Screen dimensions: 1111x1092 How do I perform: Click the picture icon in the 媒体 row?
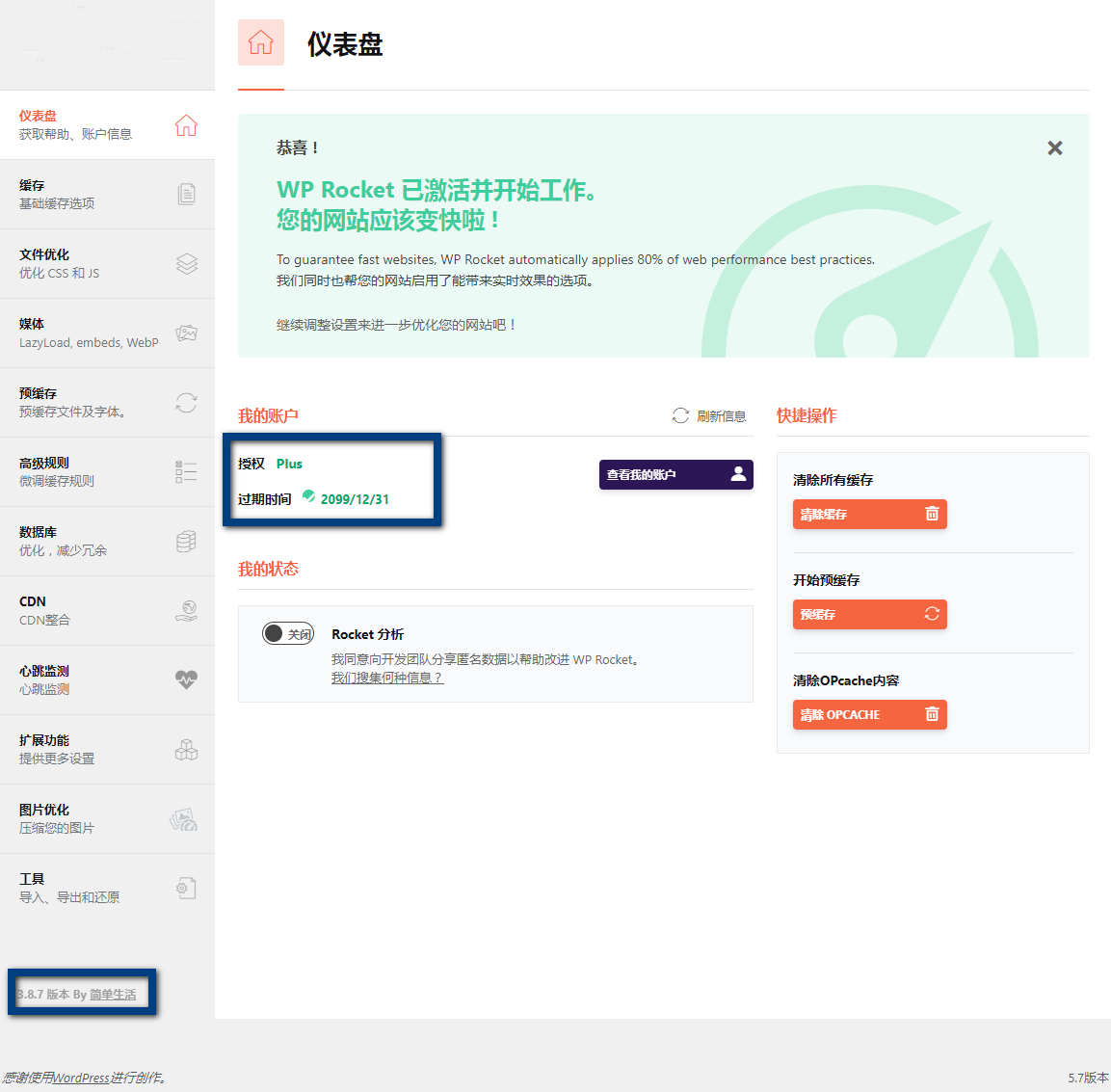[x=186, y=333]
